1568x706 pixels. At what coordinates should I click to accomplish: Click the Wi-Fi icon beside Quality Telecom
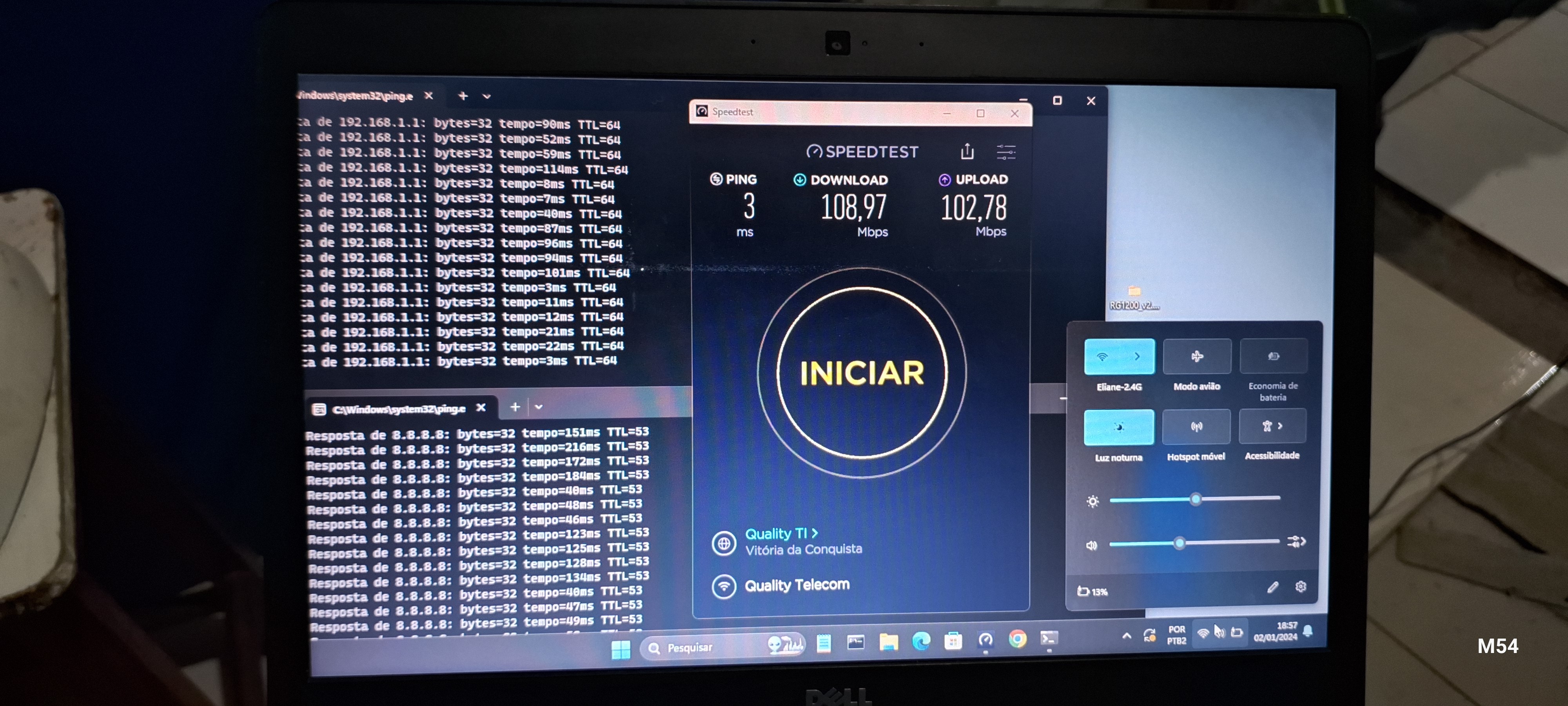724,587
